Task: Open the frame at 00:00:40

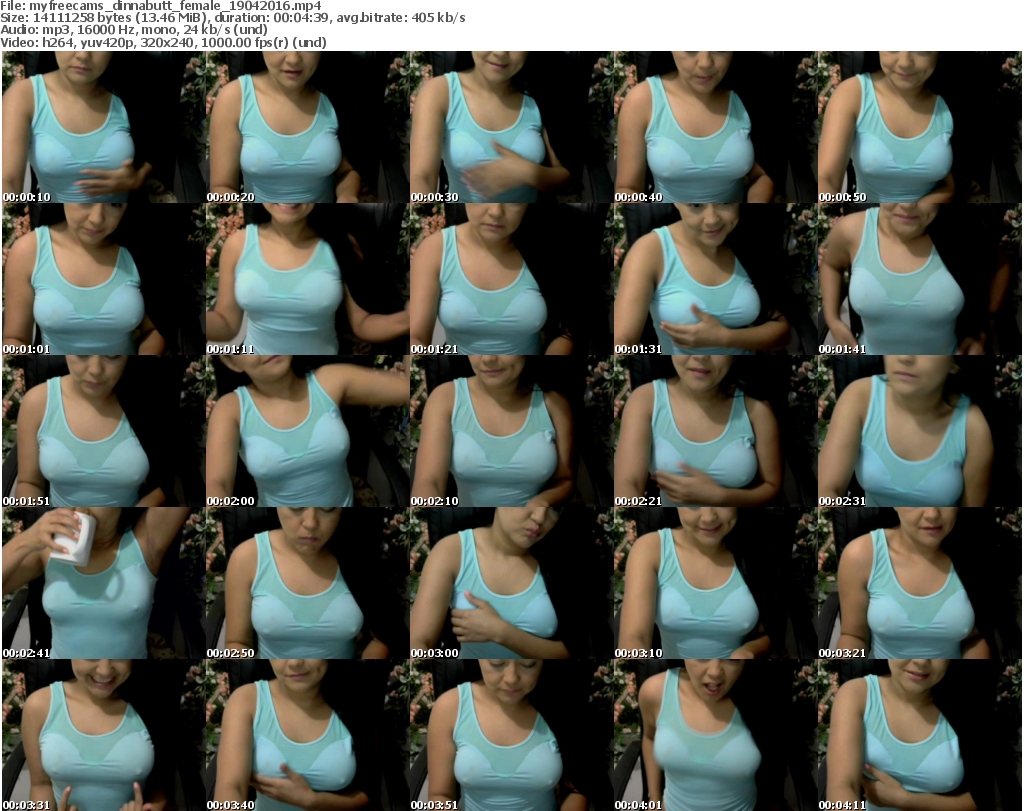Action: click(716, 127)
